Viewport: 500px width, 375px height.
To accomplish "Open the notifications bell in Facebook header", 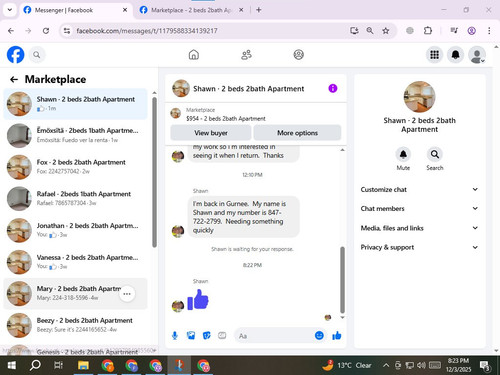I will pos(455,55).
